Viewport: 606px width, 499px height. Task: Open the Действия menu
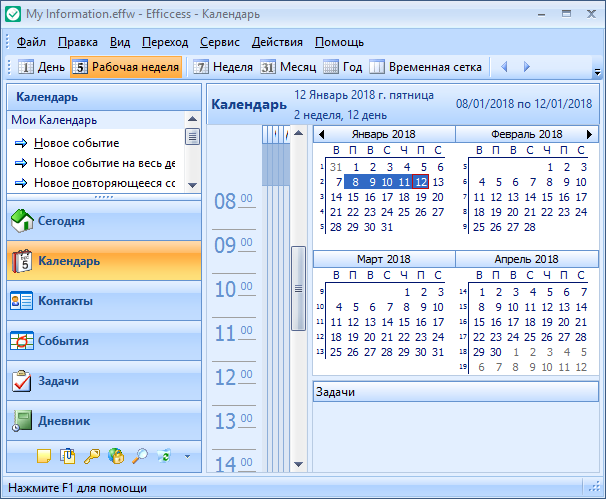pos(277,42)
